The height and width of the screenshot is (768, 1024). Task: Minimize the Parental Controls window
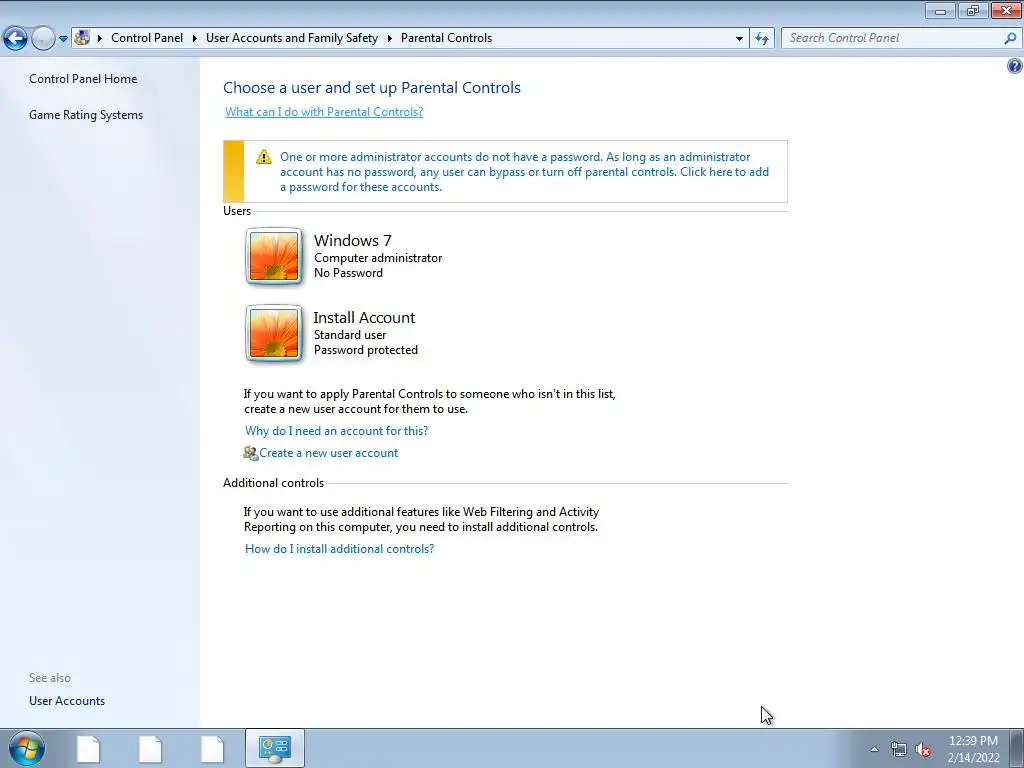point(940,10)
